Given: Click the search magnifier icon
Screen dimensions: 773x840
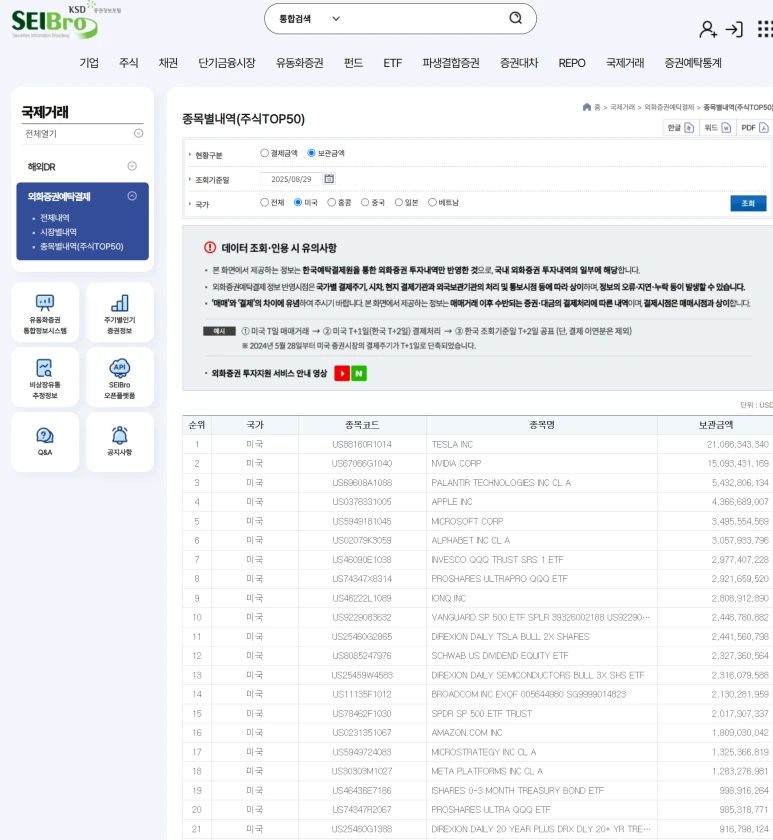Looking at the screenshot, I should (x=515, y=18).
